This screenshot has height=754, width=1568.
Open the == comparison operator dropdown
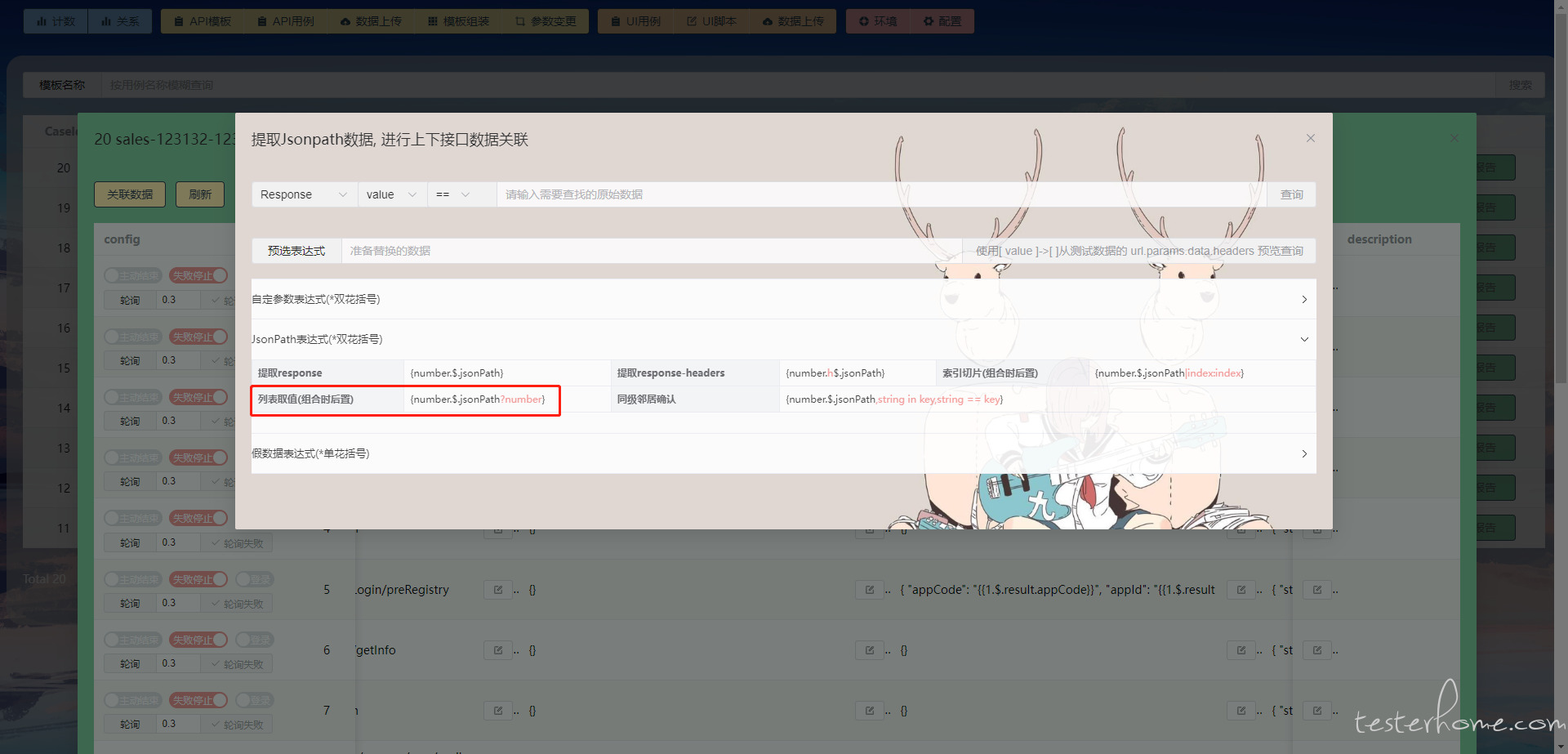click(x=461, y=194)
